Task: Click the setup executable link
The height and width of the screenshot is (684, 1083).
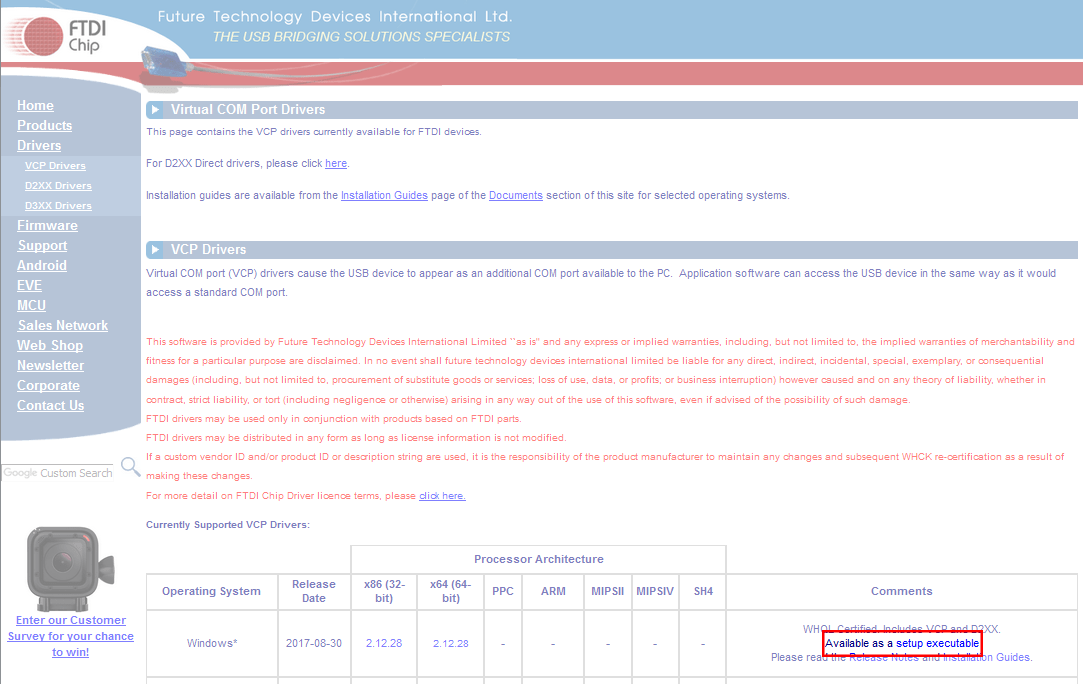Action: coord(937,643)
